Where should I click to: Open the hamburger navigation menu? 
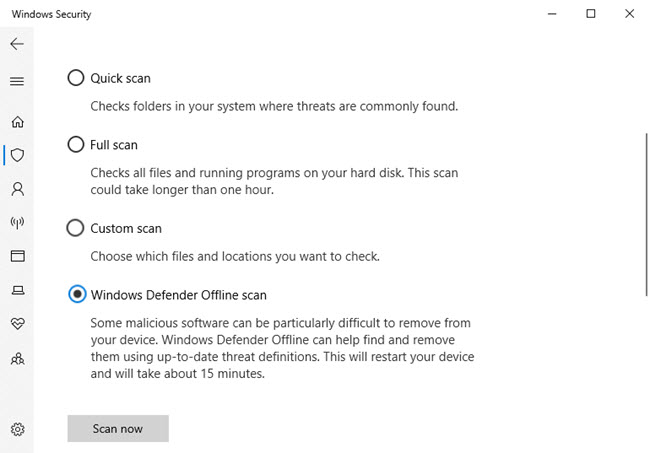point(17,81)
